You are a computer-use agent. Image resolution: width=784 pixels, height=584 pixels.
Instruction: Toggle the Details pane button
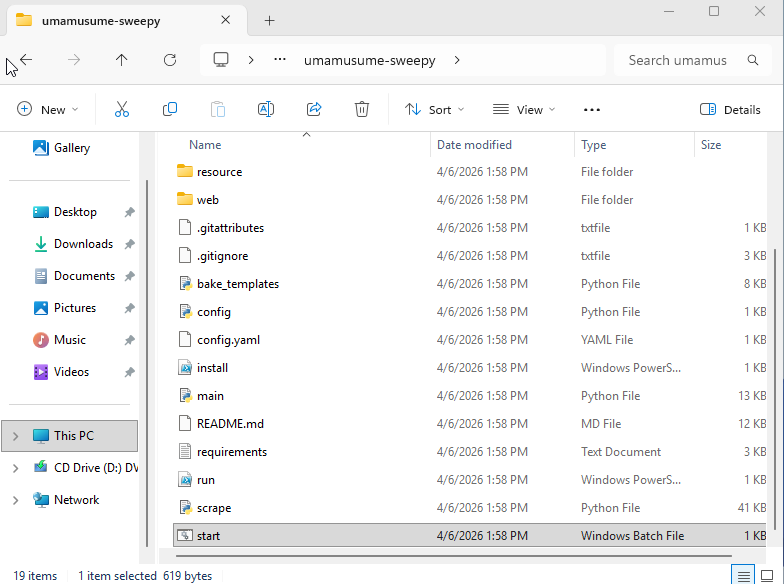pos(730,110)
